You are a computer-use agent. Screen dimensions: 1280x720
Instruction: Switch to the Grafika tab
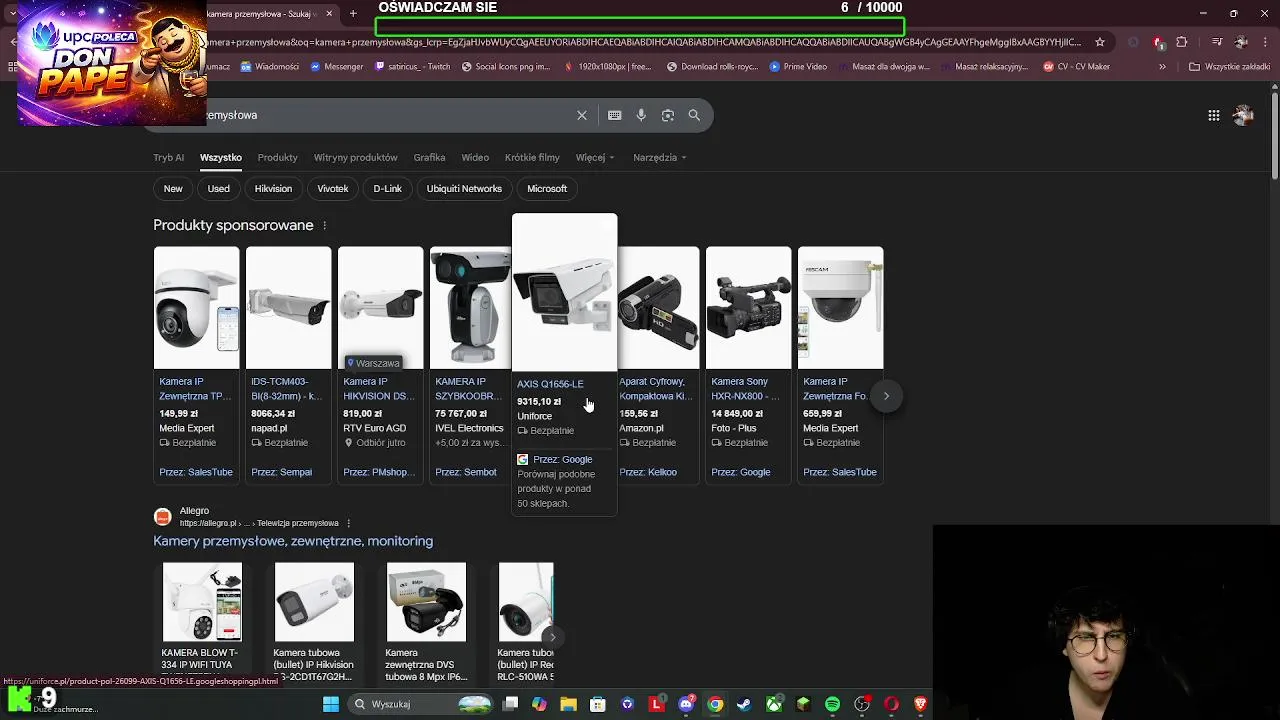click(430, 158)
